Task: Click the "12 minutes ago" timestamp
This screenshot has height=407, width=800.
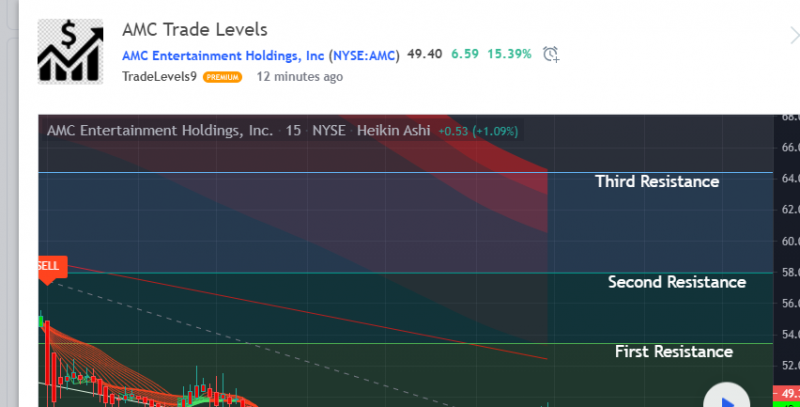Action: pos(299,77)
